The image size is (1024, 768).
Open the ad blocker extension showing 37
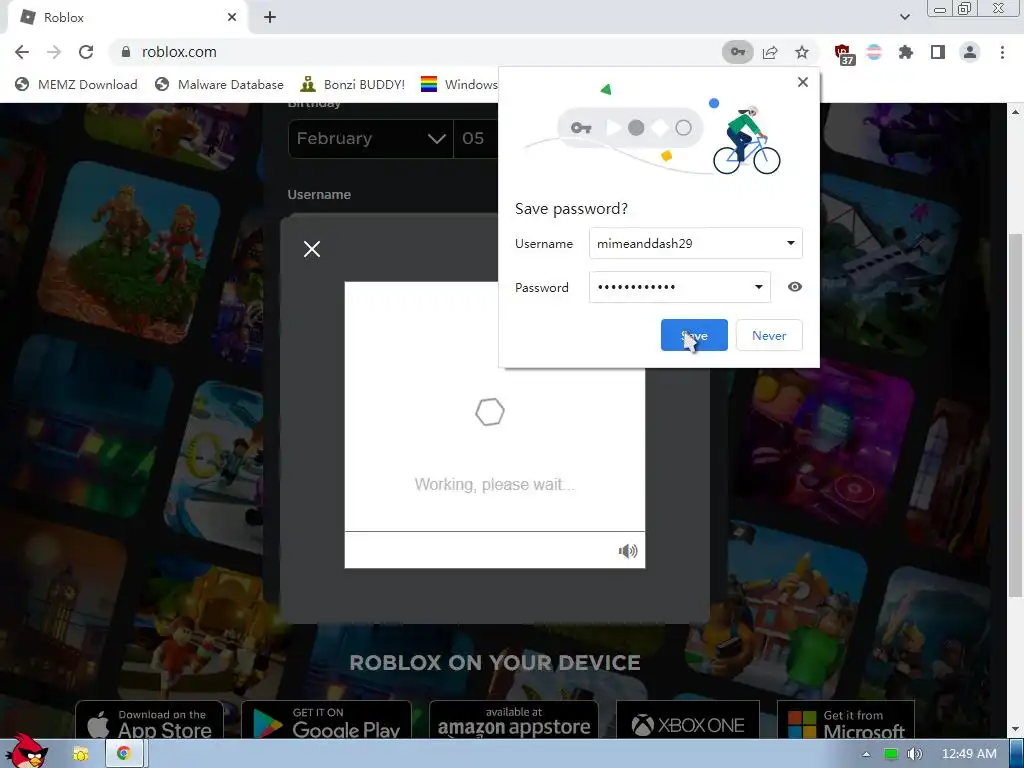843,54
